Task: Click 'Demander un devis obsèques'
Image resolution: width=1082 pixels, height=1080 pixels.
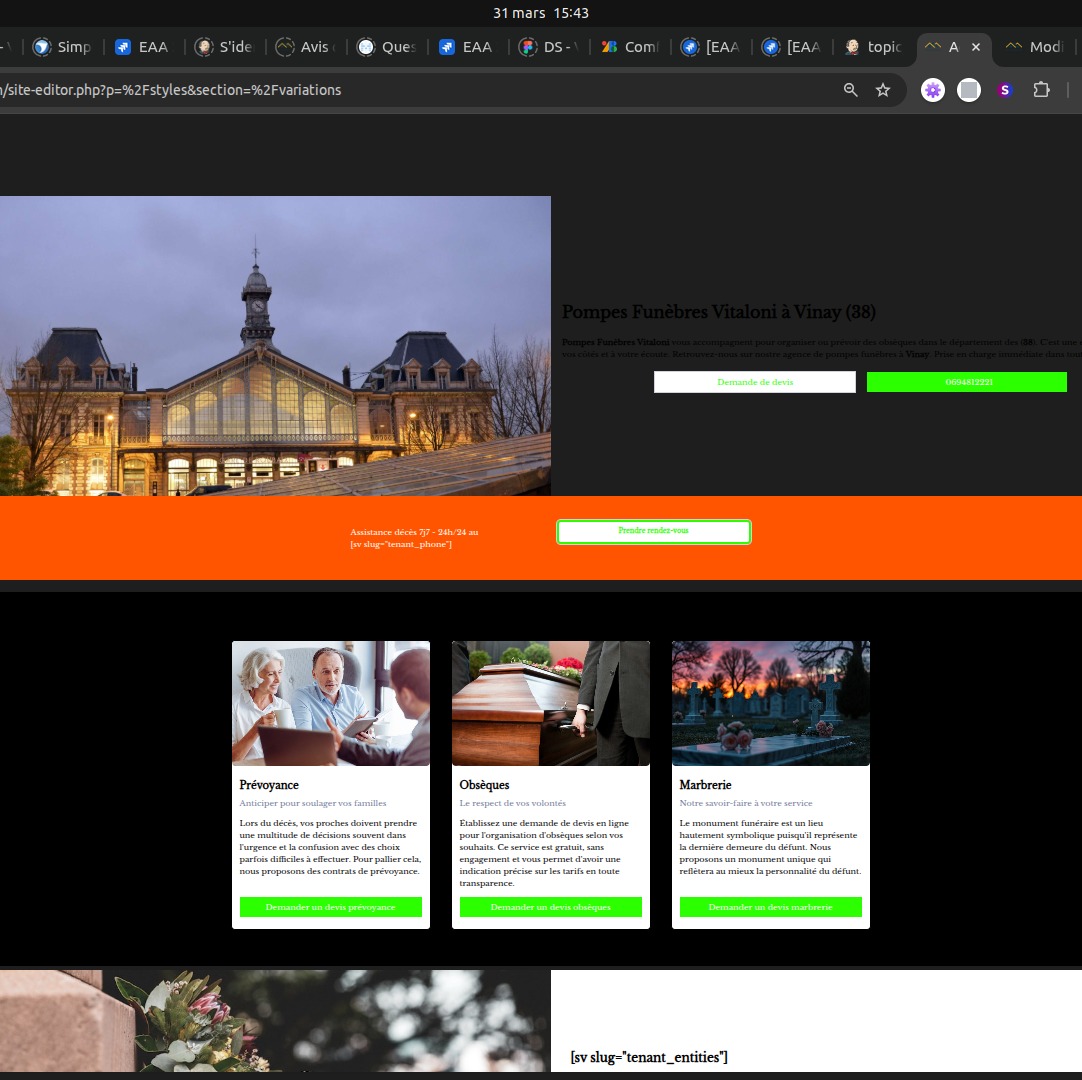Action: coord(550,907)
